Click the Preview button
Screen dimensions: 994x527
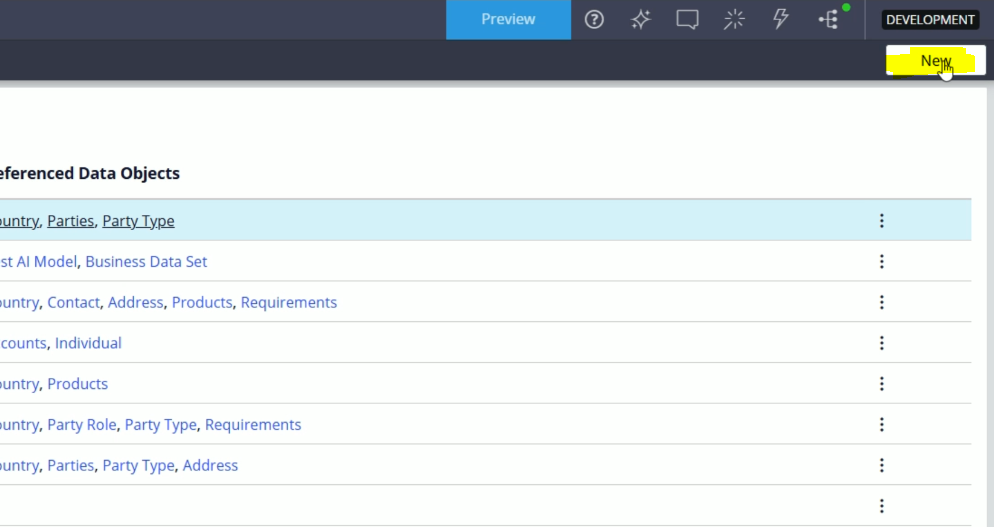[x=508, y=19]
